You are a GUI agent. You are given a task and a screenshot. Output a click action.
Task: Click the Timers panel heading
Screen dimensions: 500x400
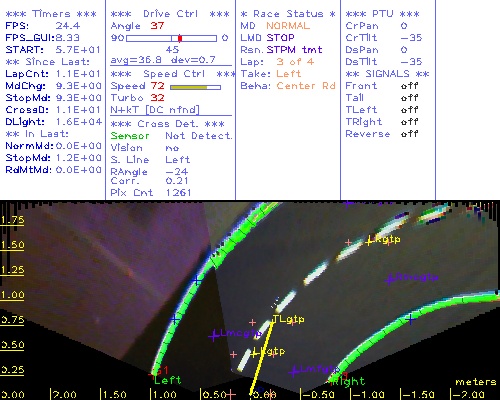[51, 14]
